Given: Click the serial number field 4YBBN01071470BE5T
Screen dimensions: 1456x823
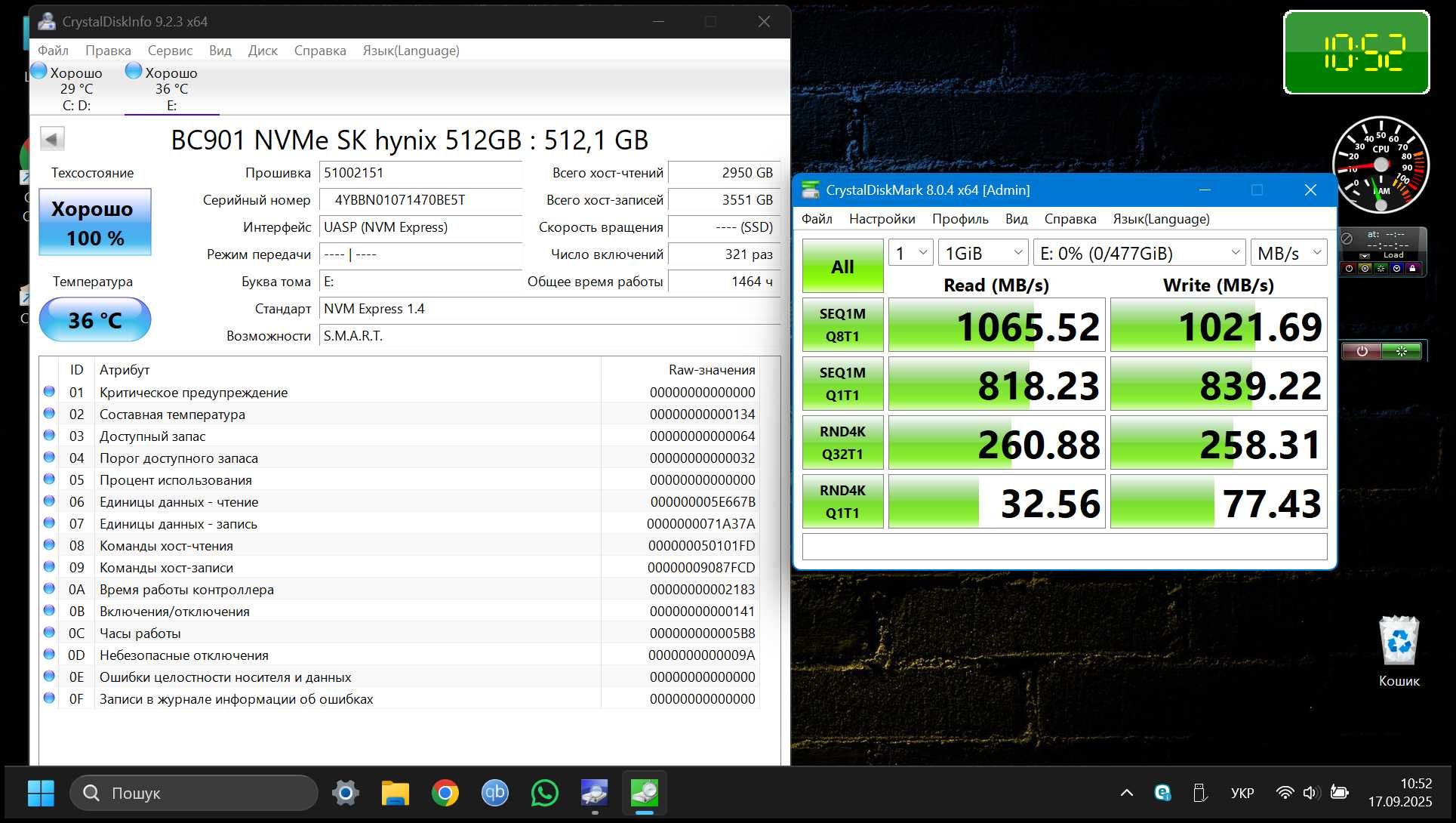Looking at the screenshot, I should (x=420, y=200).
